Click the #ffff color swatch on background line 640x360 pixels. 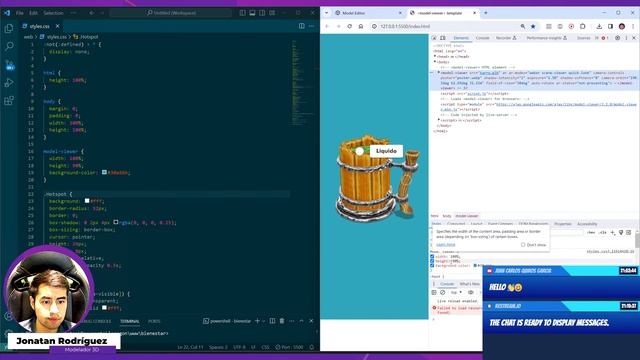pos(87,201)
